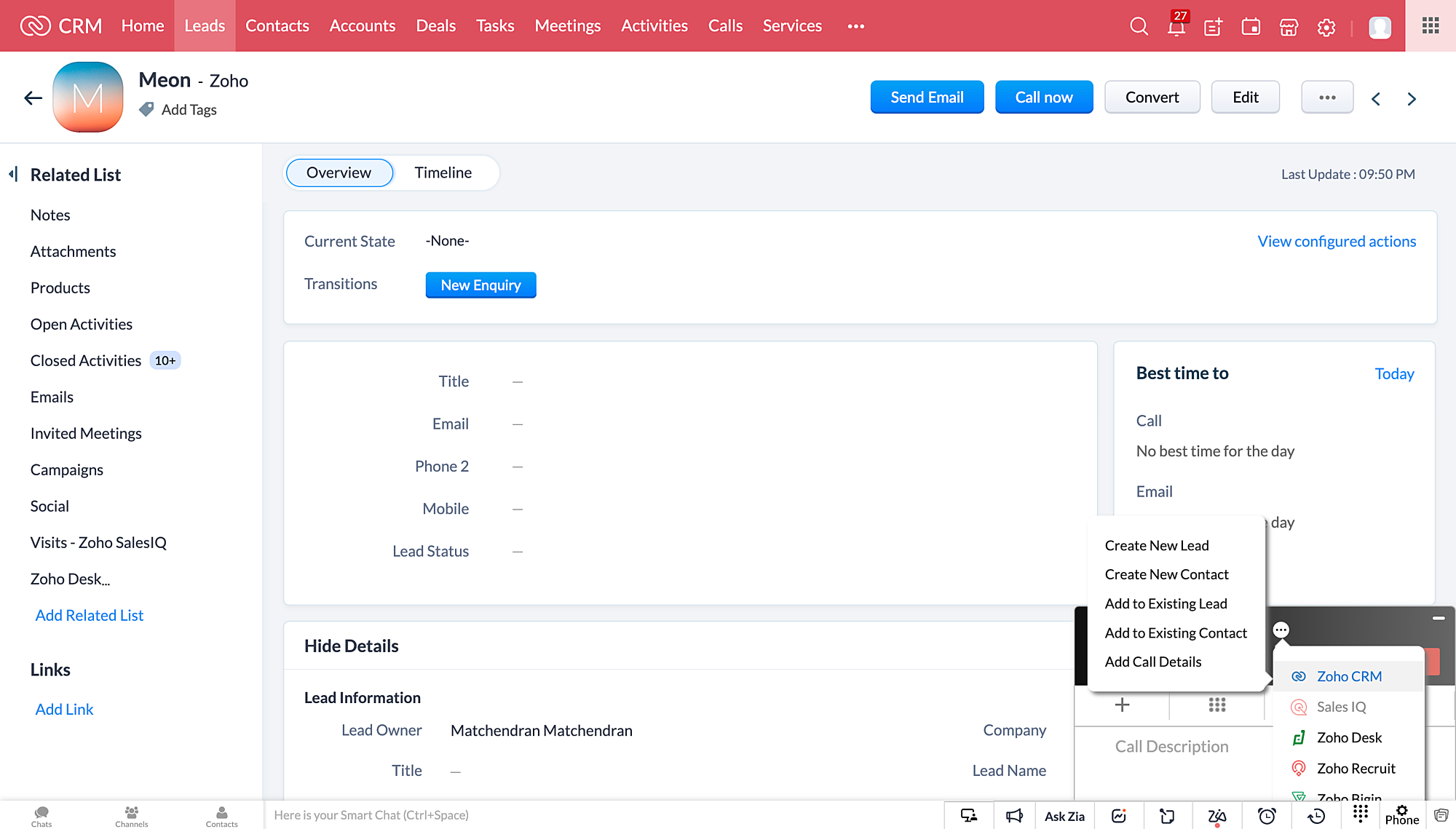Image resolution: width=1456 pixels, height=829 pixels.
Task: Open the more actions ellipsis button
Action: [1327, 97]
